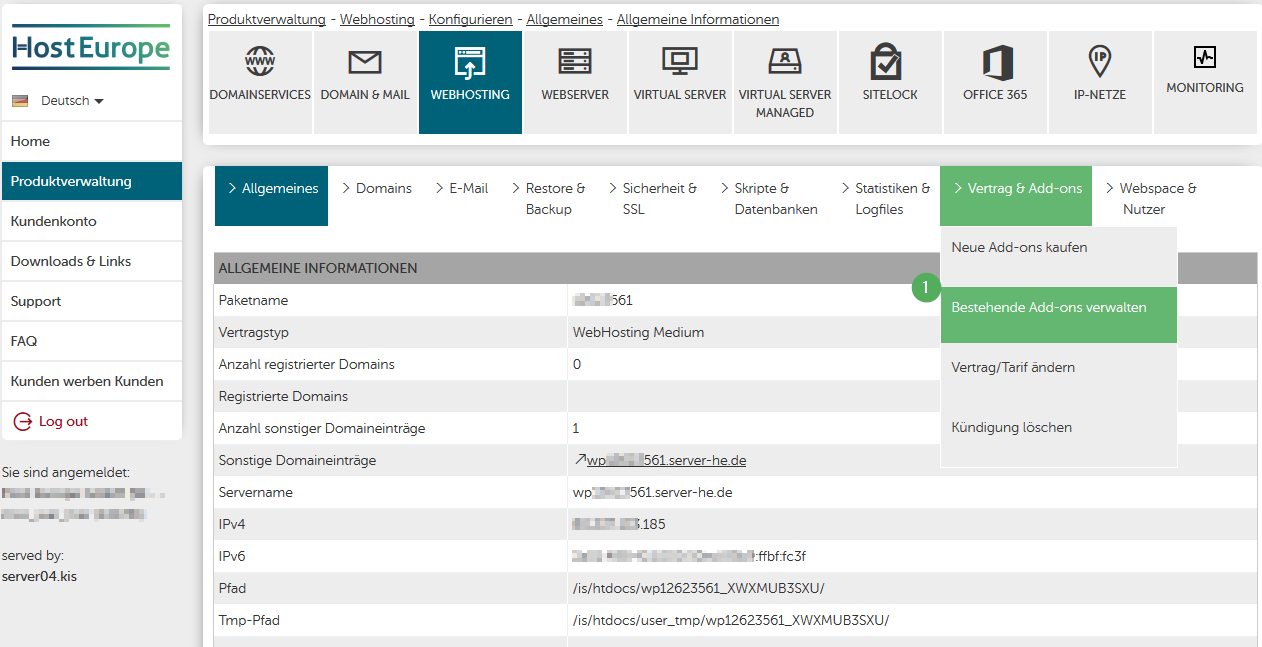The height and width of the screenshot is (647, 1262).
Task: Click the Anzahl sonstiger Domaineinträge label
Action: (x=322, y=429)
